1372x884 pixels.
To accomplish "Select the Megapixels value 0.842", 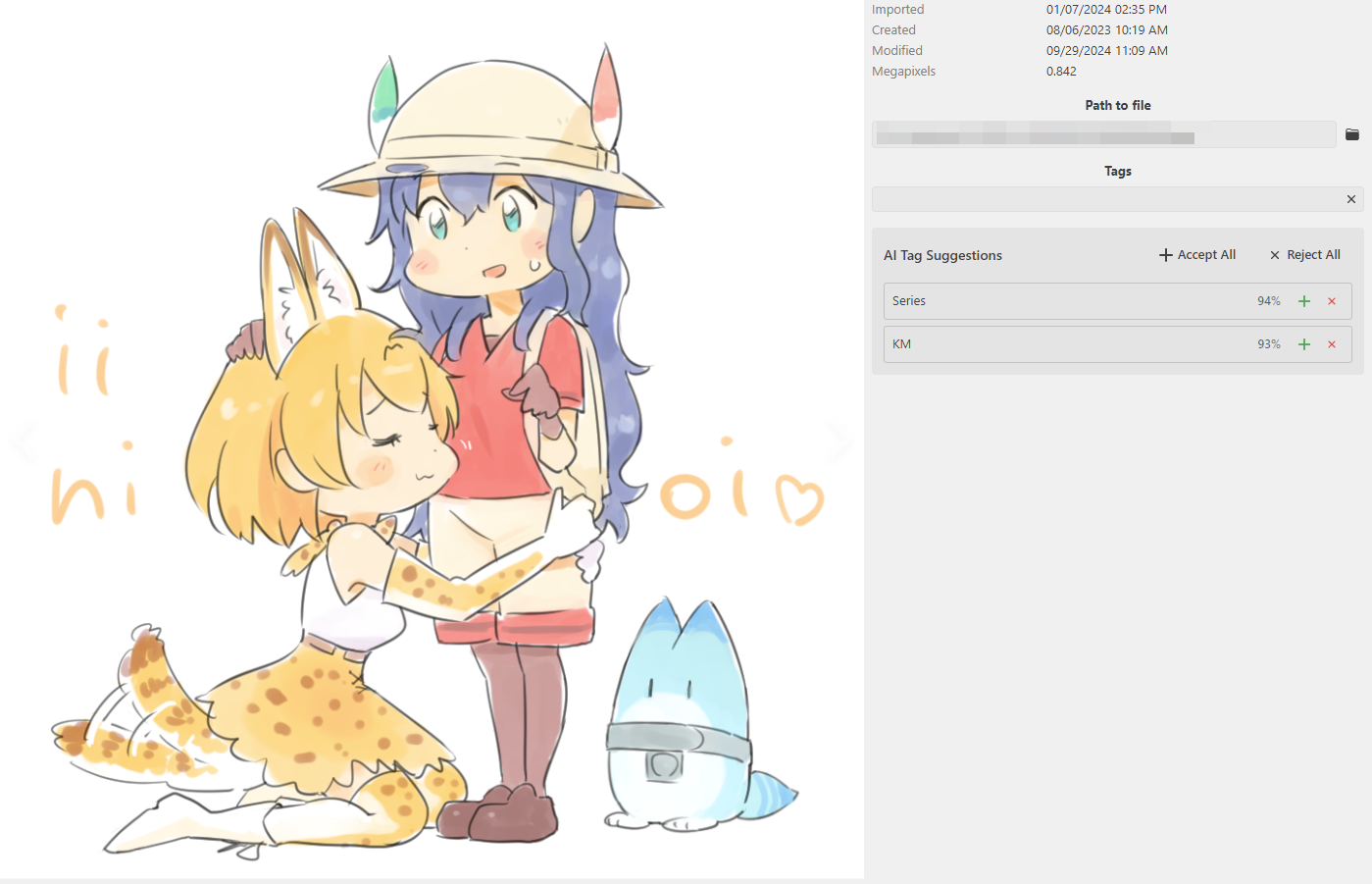I will tap(1061, 72).
